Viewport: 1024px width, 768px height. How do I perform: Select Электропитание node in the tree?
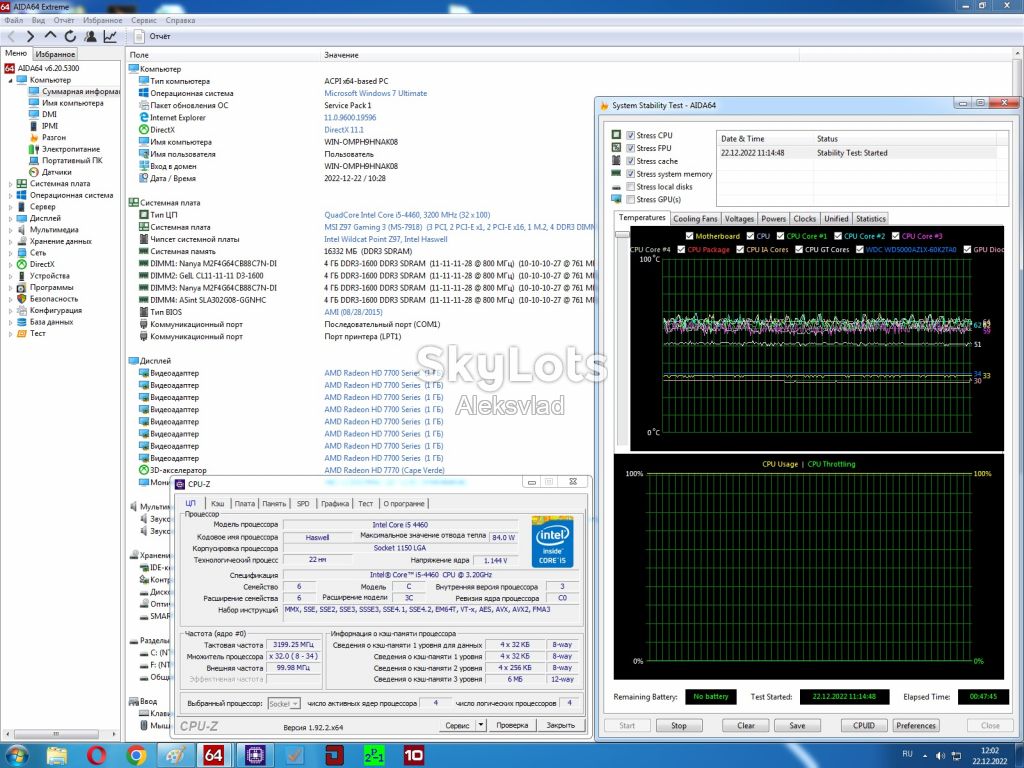[71, 149]
